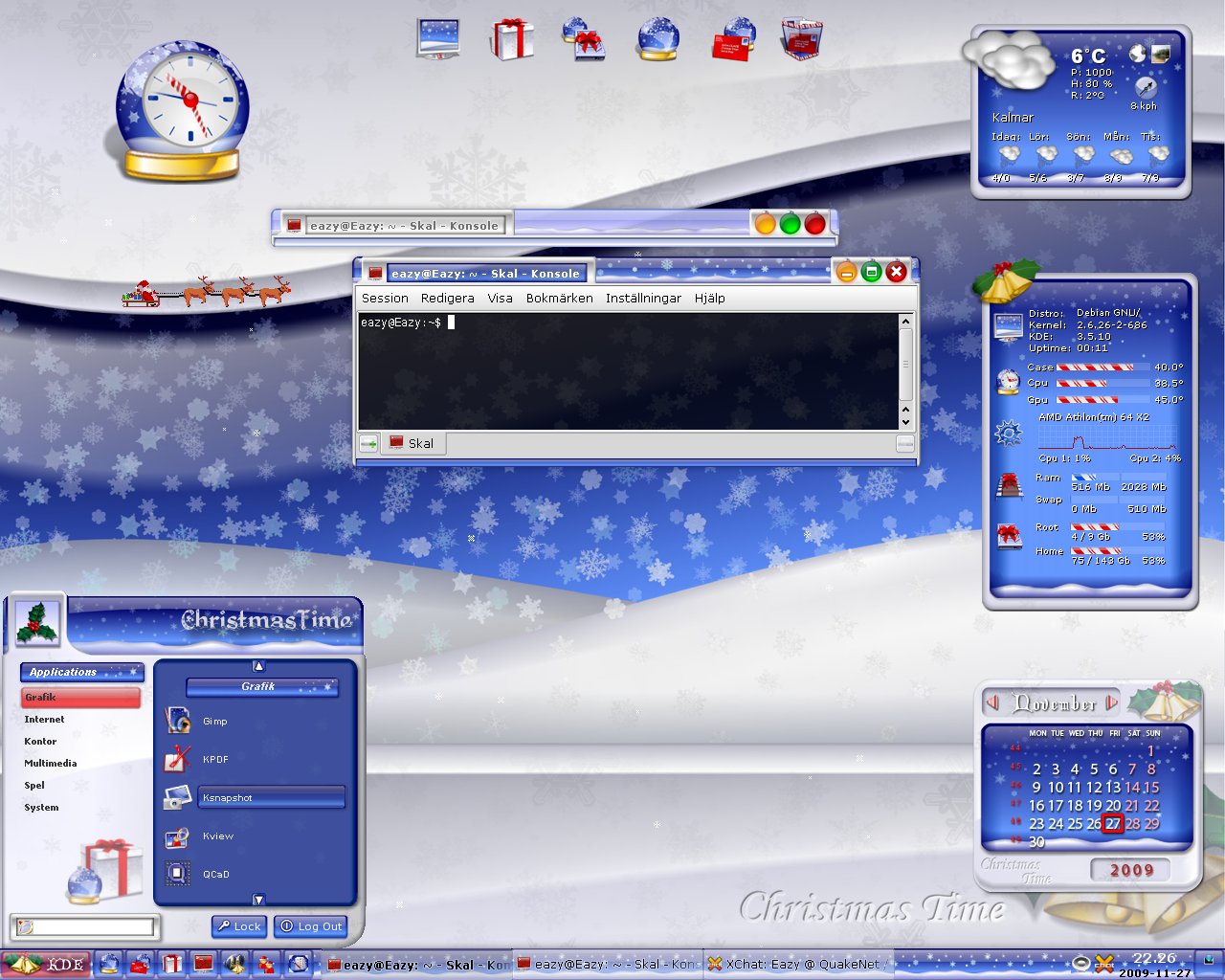Select the Skal tab in Konsole
The width and height of the screenshot is (1225, 980).
tap(412, 443)
